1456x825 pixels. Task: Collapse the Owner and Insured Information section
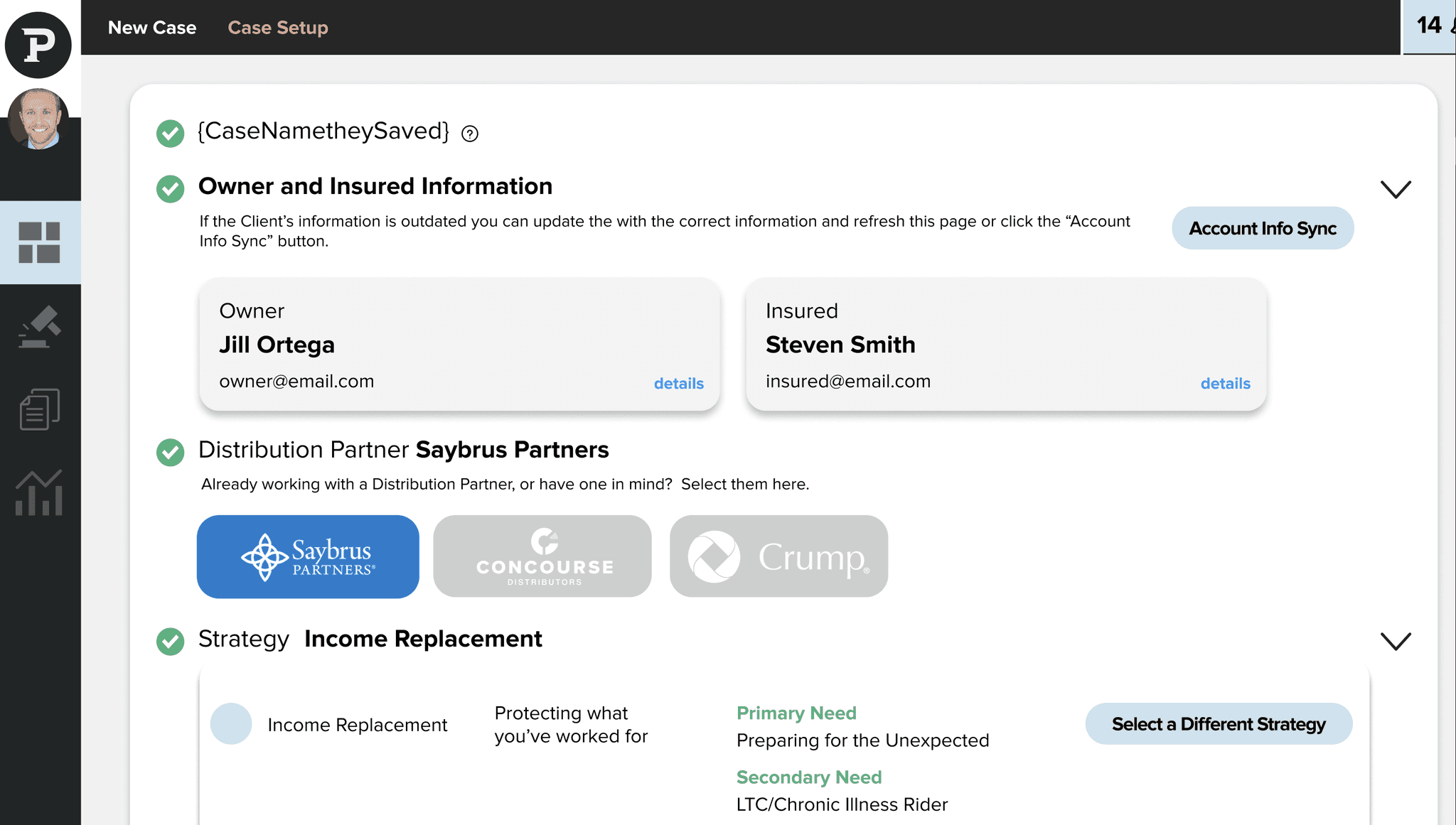coord(1395,189)
